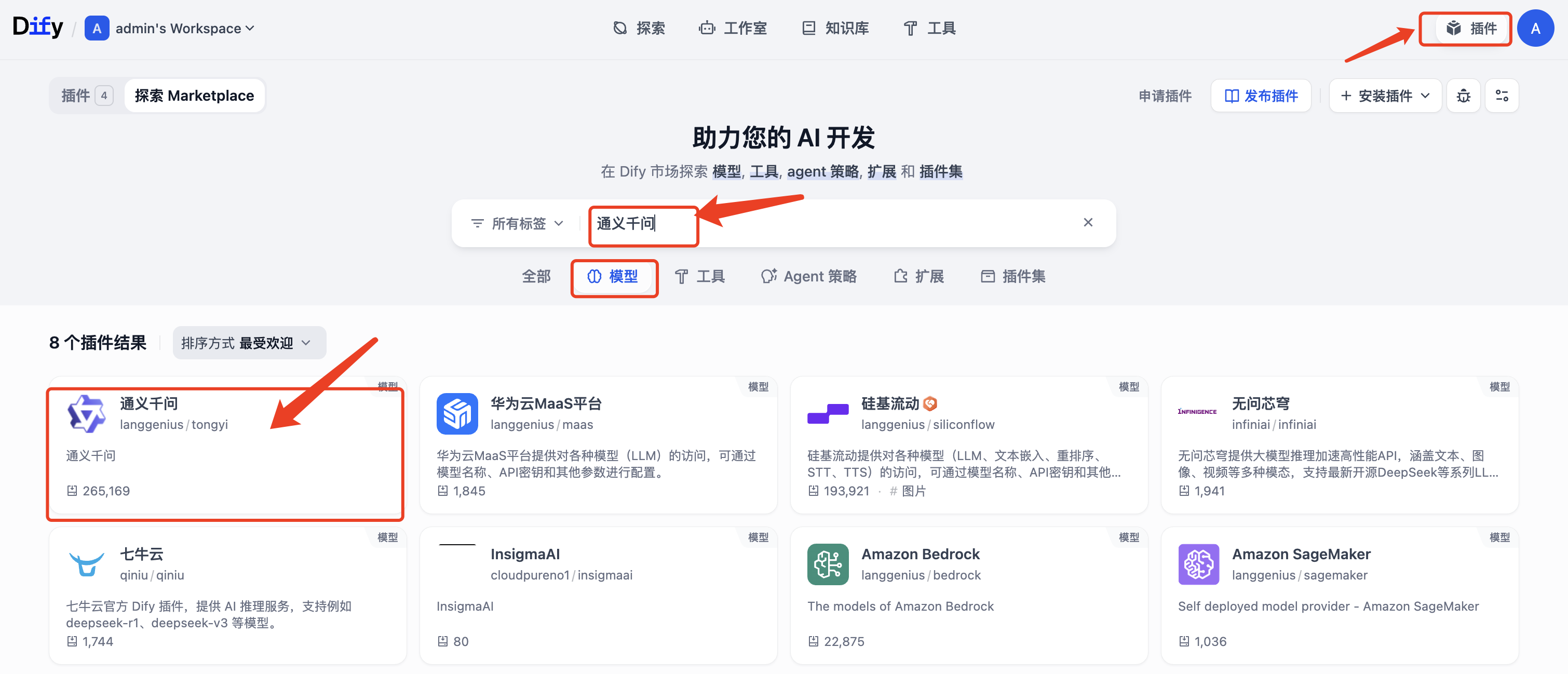Open the InsigmaAI plugin title
Screen dimensions: 1568x674
pyautogui.click(x=525, y=554)
